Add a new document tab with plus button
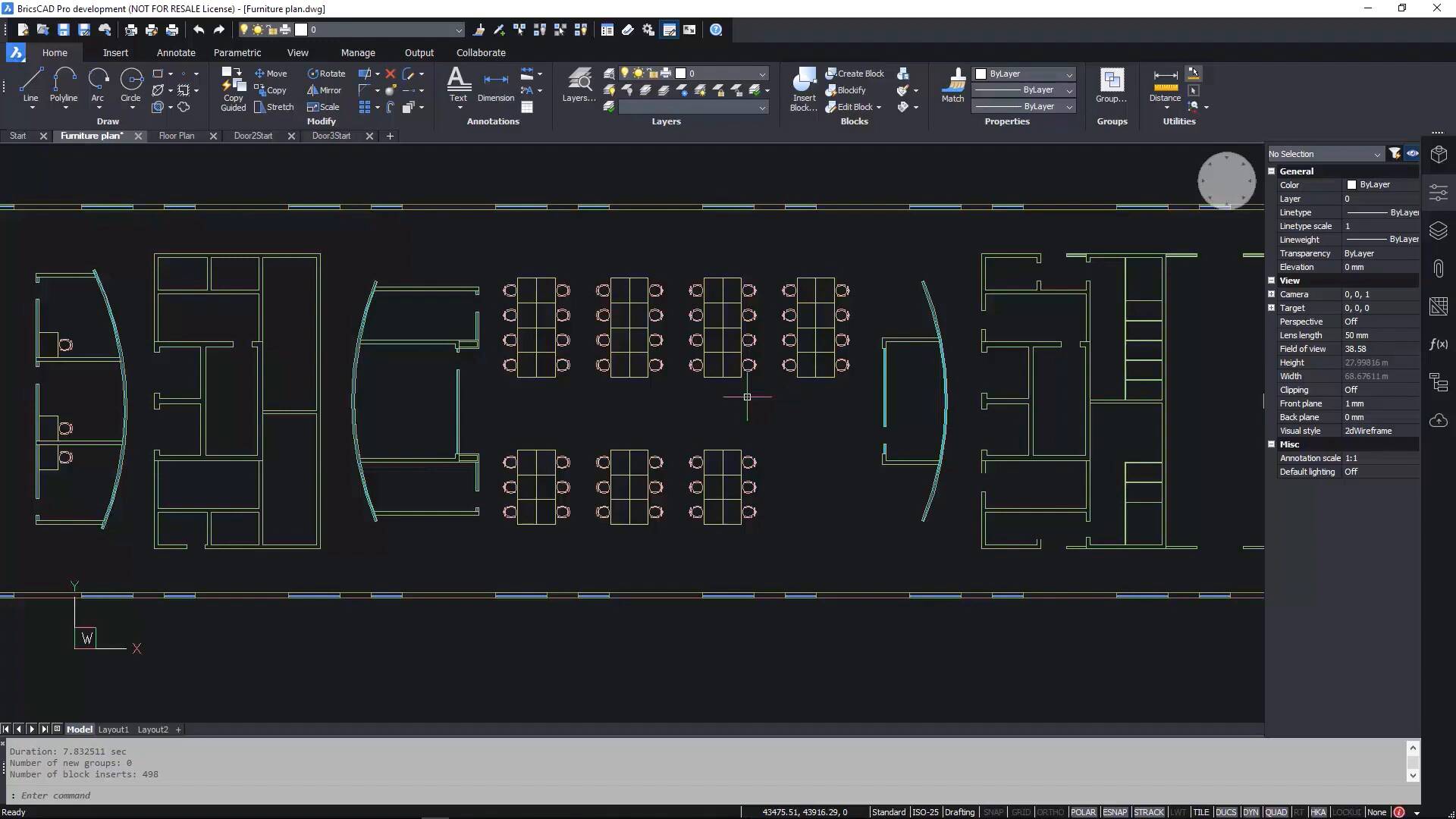 pyautogui.click(x=390, y=136)
